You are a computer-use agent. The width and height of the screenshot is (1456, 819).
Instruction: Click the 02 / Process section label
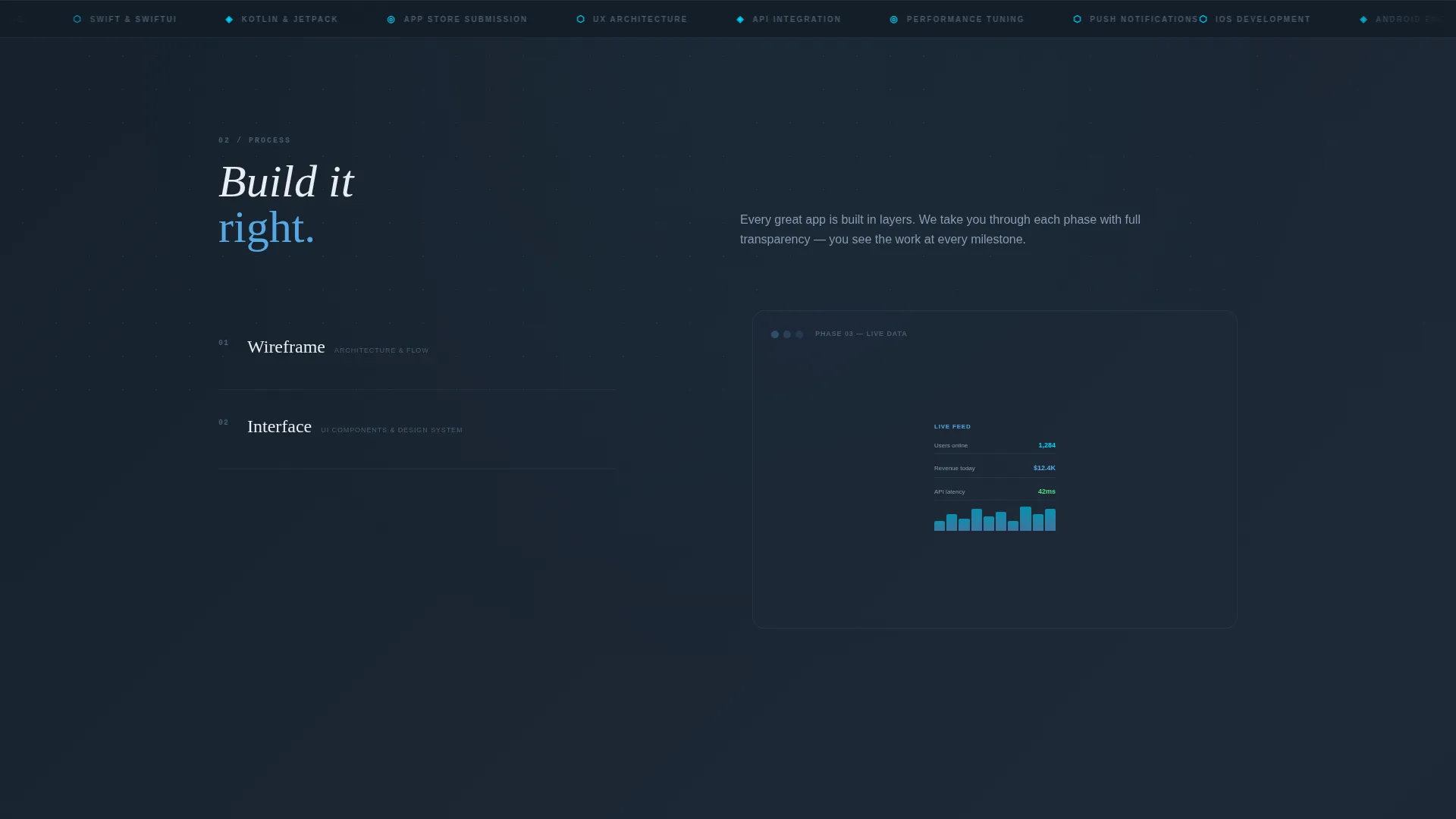click(x=255, y=140)
